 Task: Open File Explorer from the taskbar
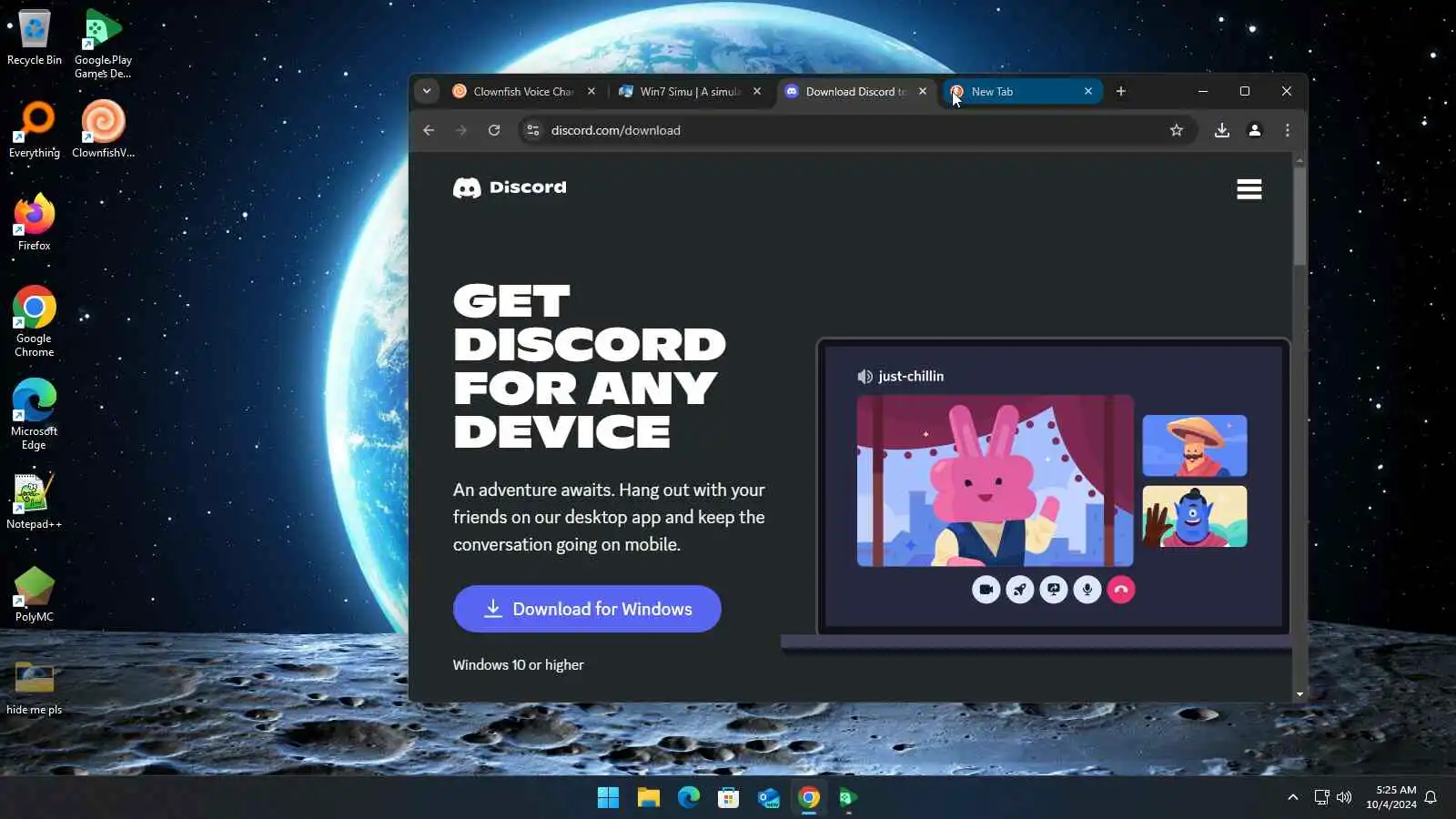[648, 798]
